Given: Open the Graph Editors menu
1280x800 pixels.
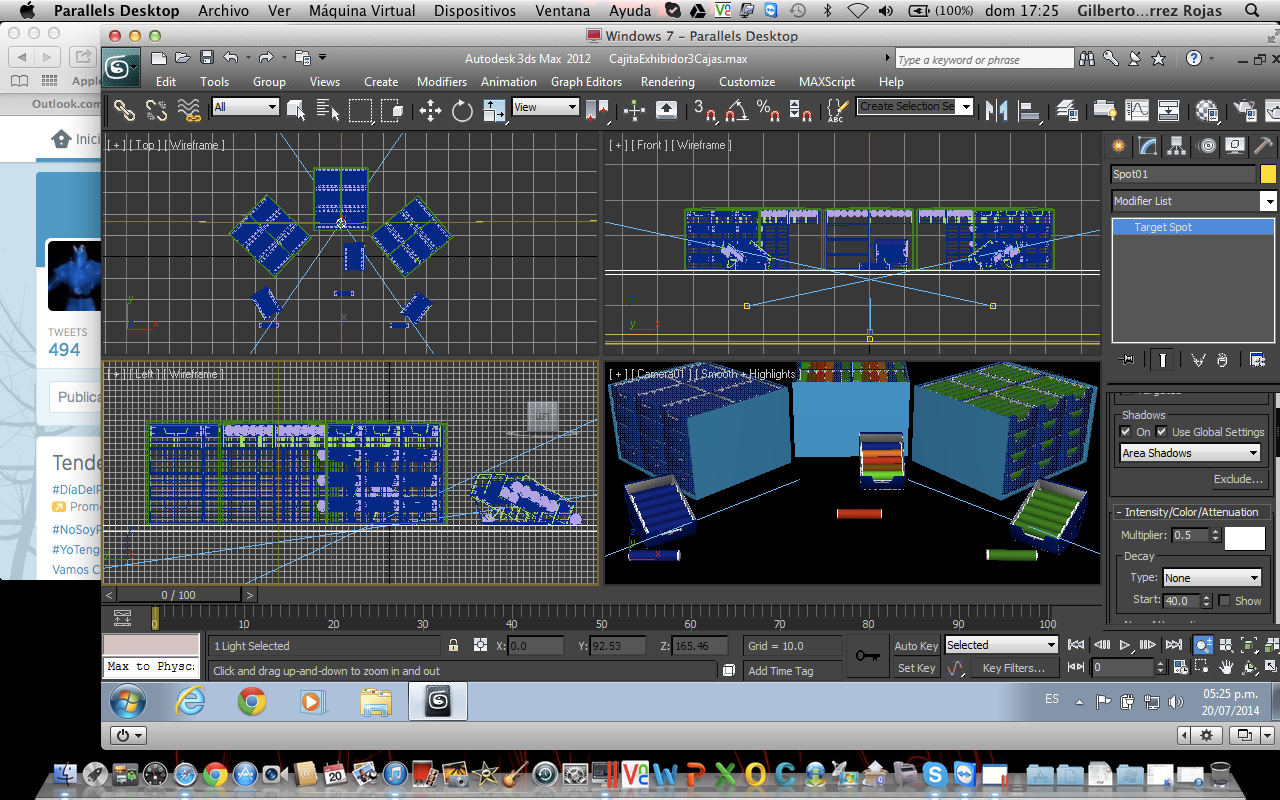Looking at the screenshot, I should 586,82.
